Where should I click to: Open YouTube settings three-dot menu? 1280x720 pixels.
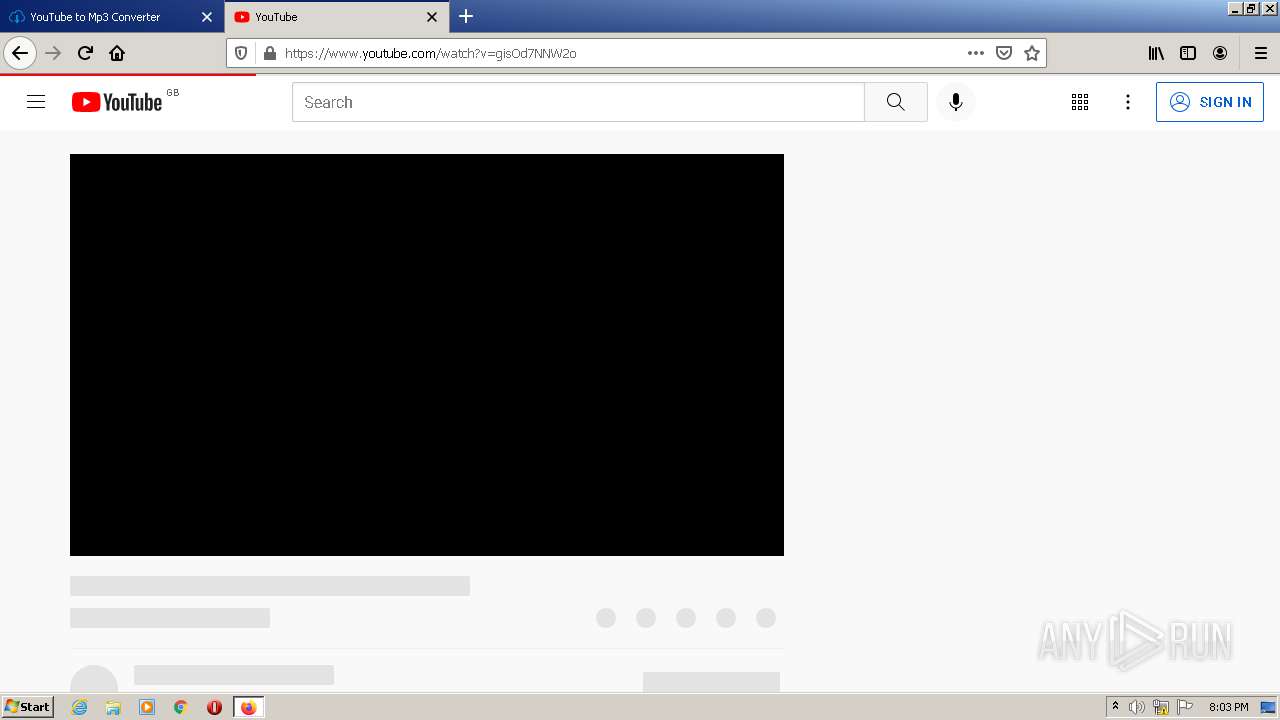[1128, 102]
